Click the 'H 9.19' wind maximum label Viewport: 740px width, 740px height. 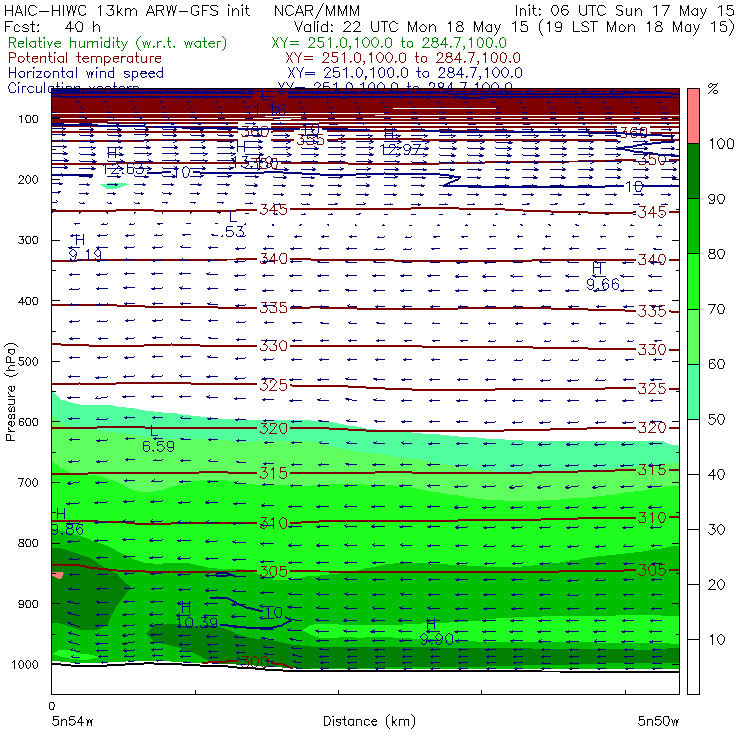point(85,248)
